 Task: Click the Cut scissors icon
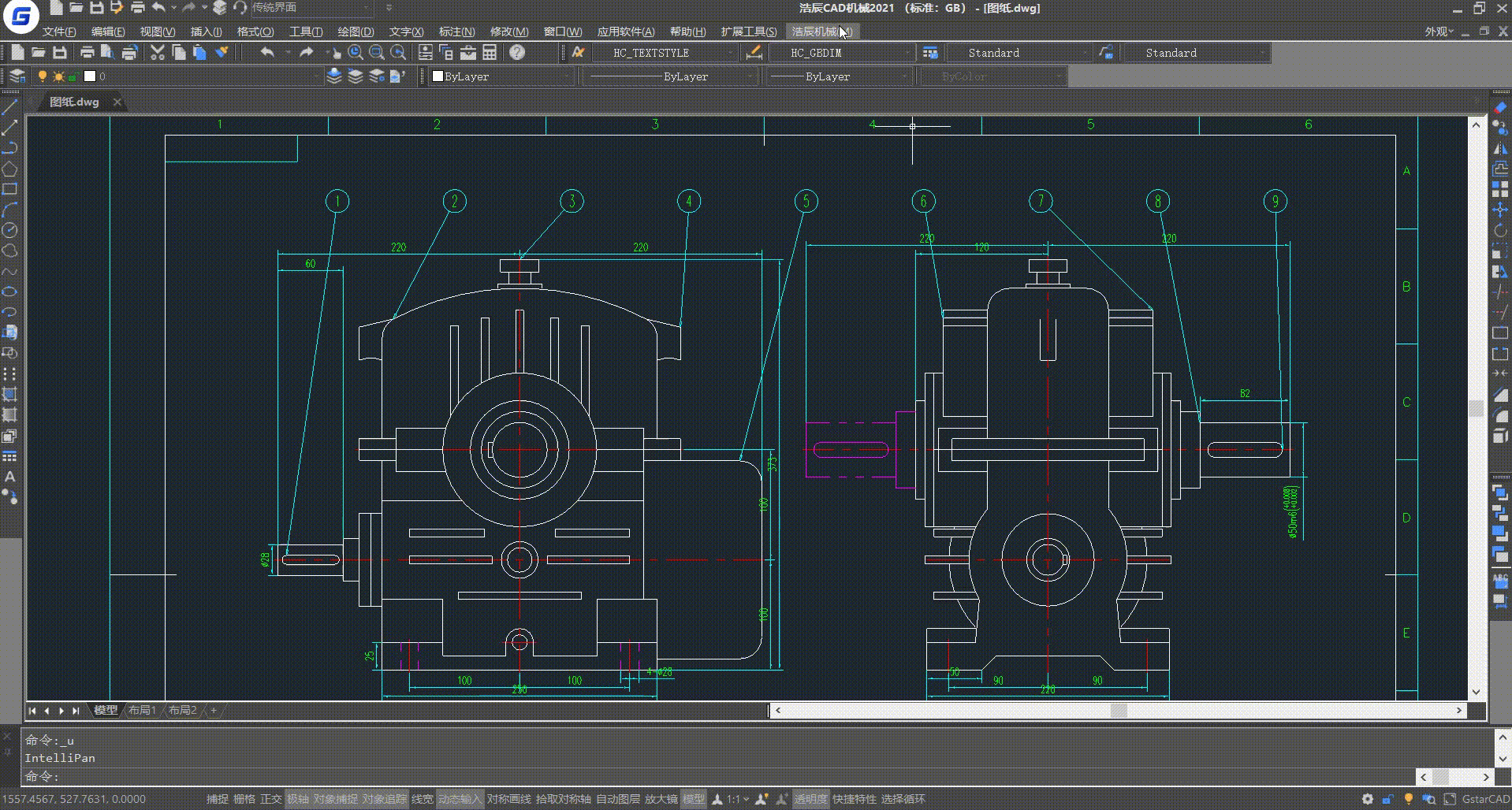coord(158,53)
